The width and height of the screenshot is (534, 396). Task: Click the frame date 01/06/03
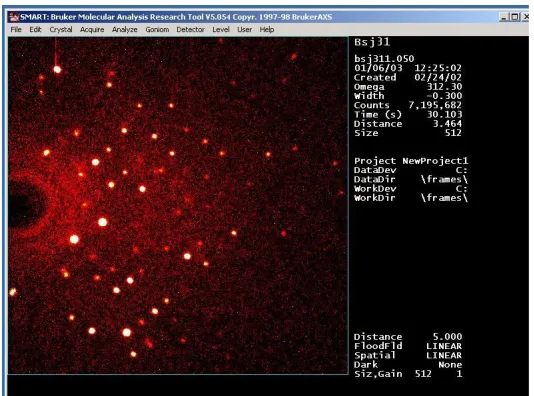378,68
